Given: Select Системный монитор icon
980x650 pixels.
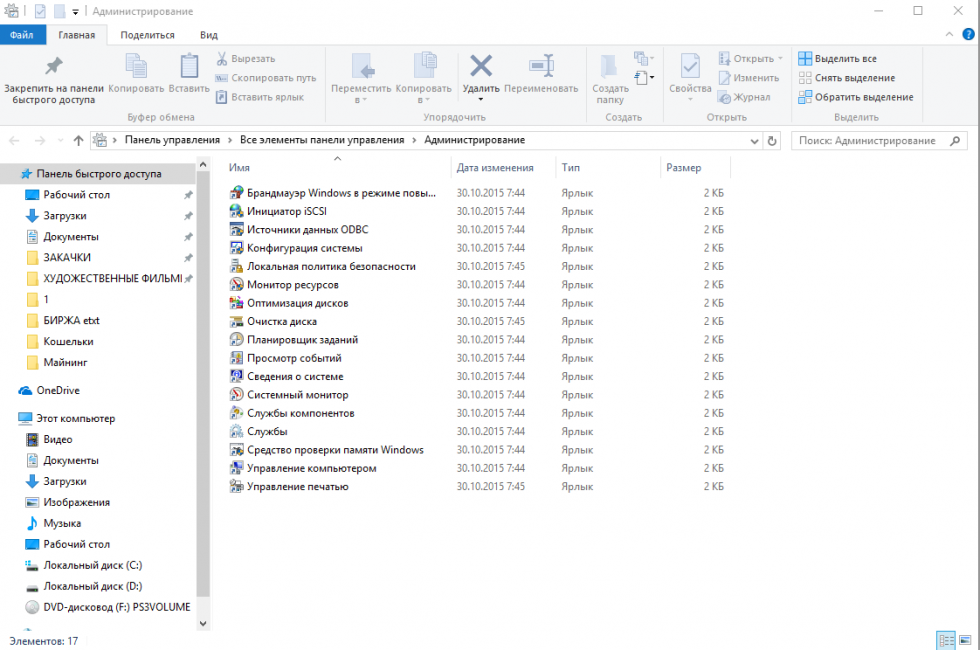Looking at the screenshot, I should 236,394.
